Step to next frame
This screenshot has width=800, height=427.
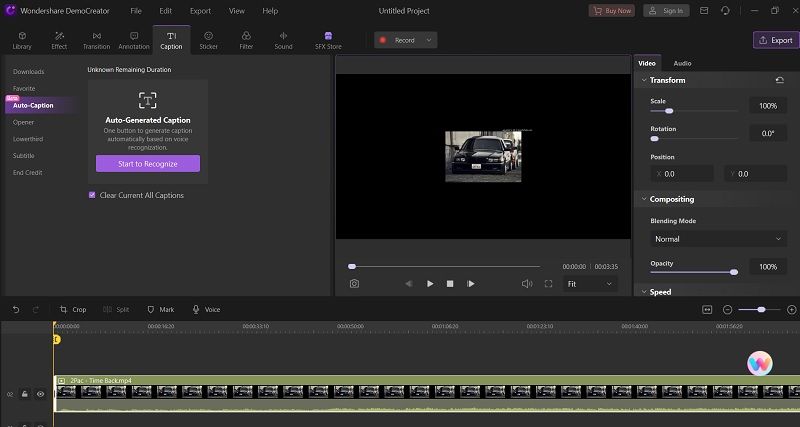pyautogui.click(x=470, y=284)
